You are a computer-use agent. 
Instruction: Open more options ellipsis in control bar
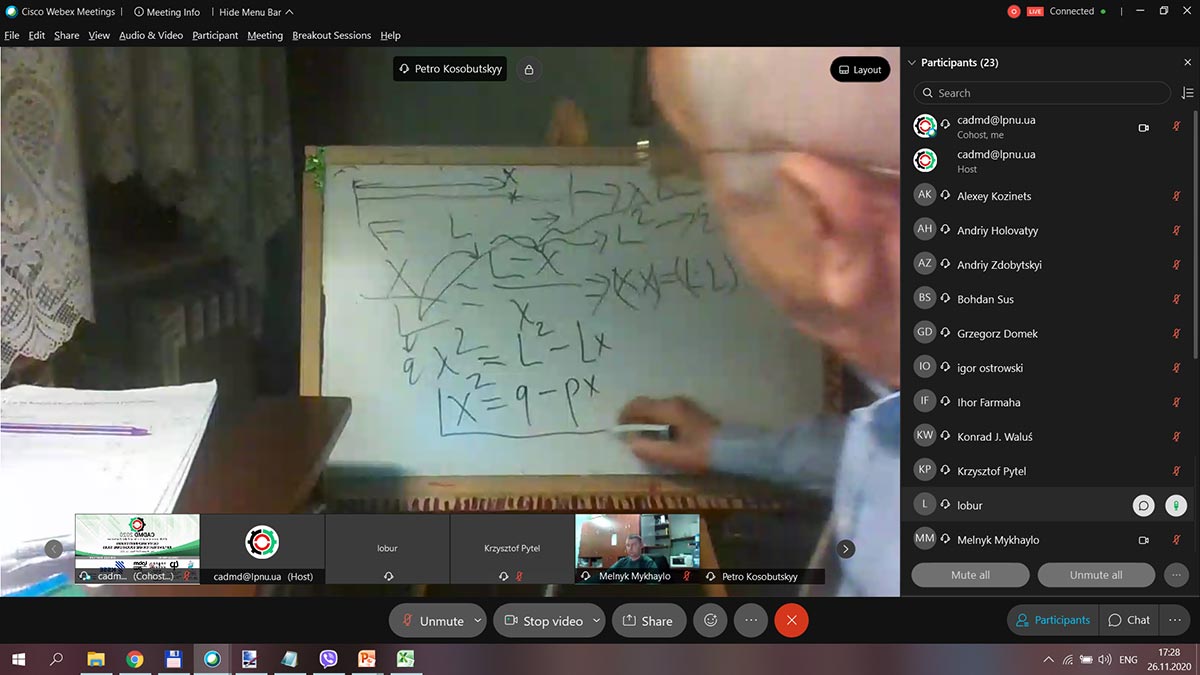[751, 620]
